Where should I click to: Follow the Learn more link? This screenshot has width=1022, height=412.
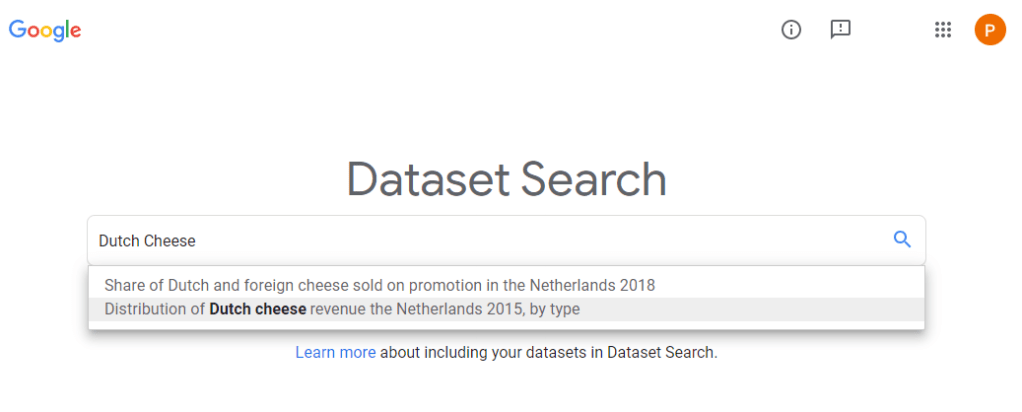[x=335, y=352]
